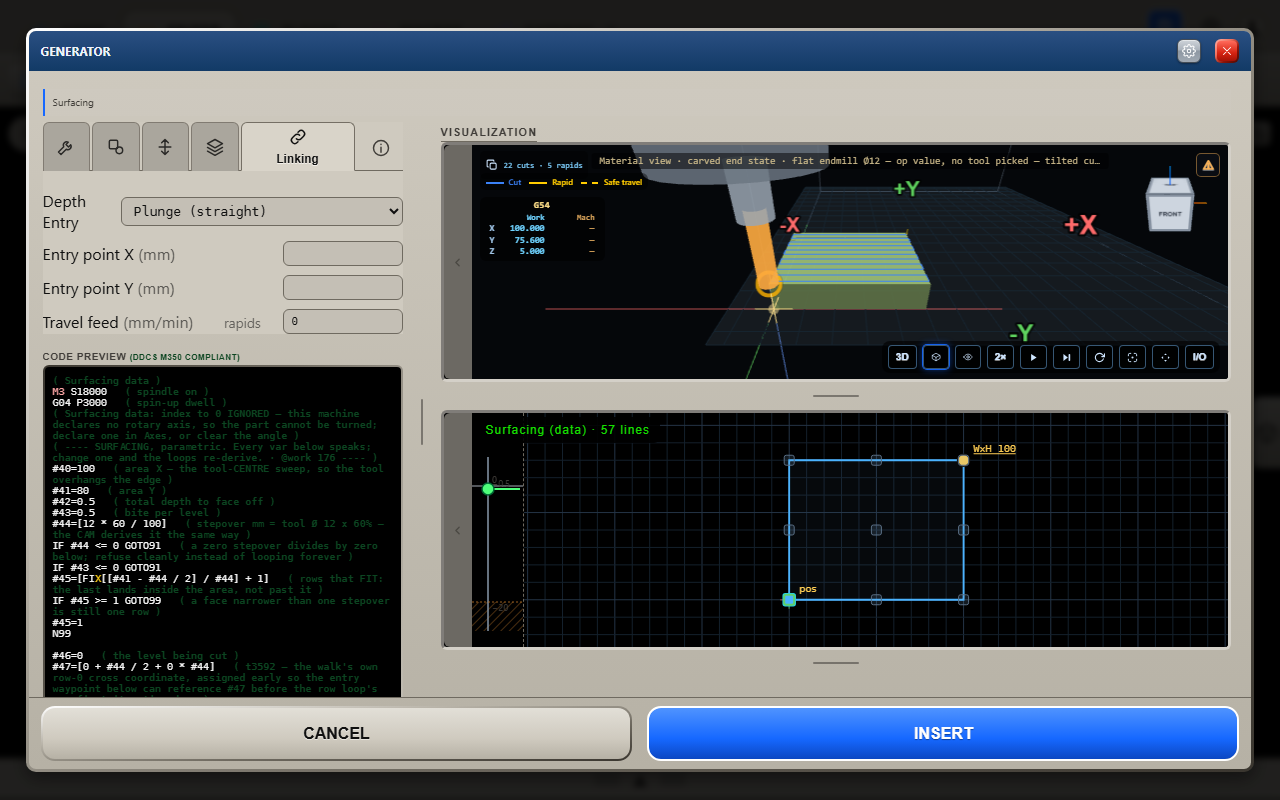1280x800 pixels.
Task: Play the toolpath simulation
Action: (1033, 357)
